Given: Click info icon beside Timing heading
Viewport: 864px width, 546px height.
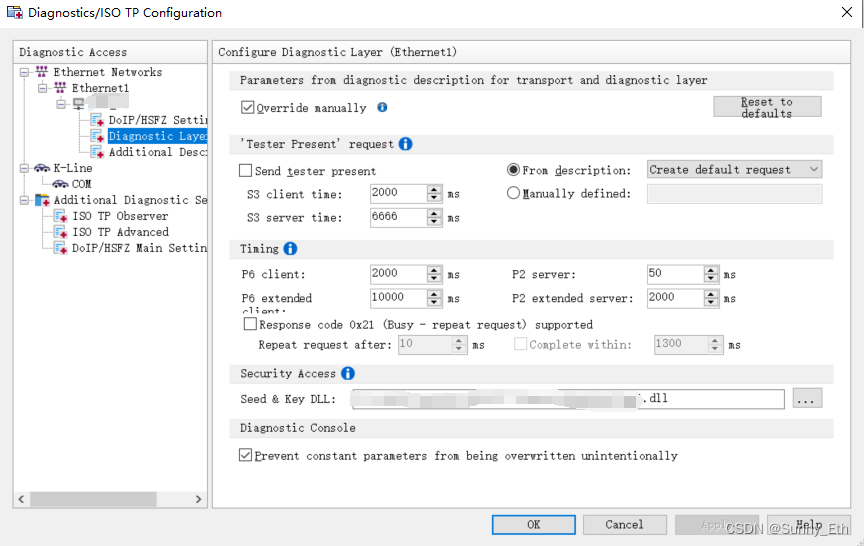Looking at the screenshot, I should coord(290,248).
